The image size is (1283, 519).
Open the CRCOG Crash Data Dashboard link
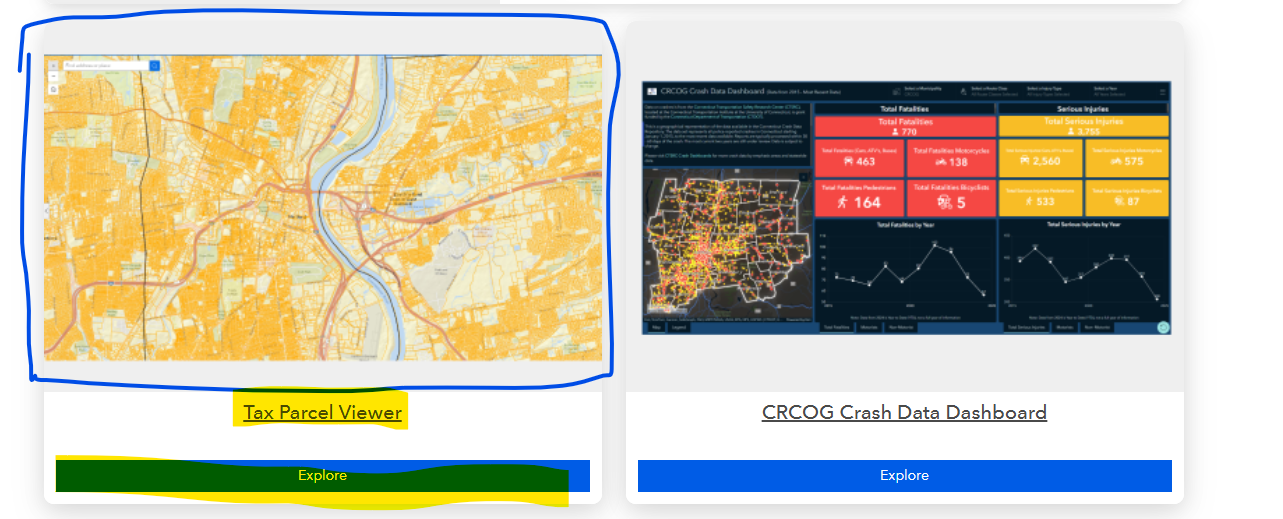[x=904, y=412]
